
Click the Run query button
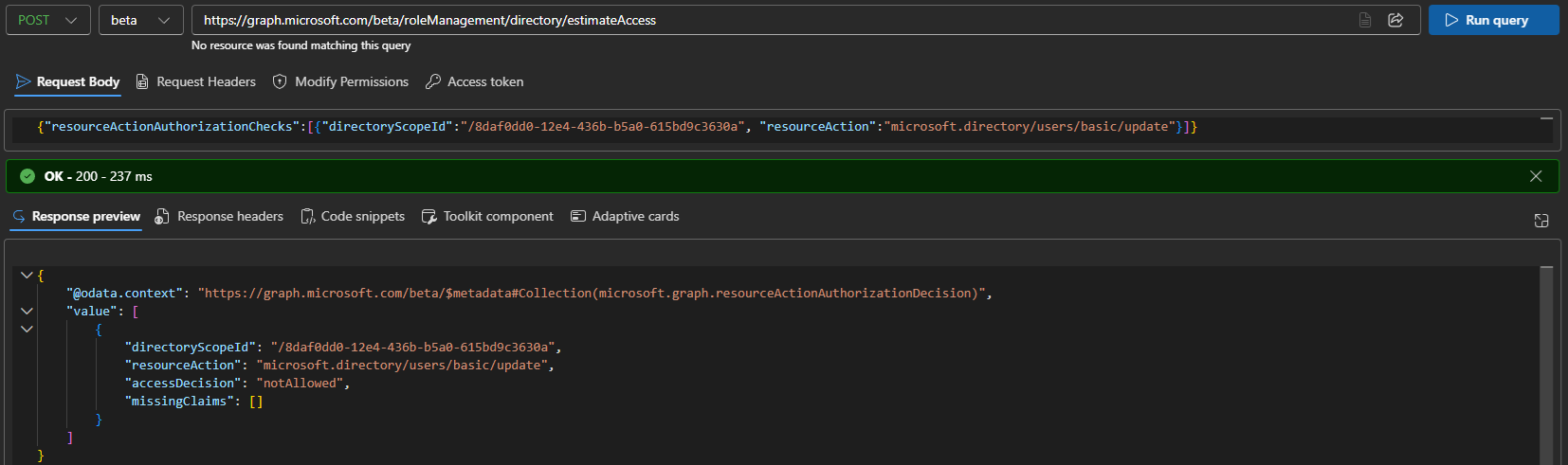[1493, 20]
